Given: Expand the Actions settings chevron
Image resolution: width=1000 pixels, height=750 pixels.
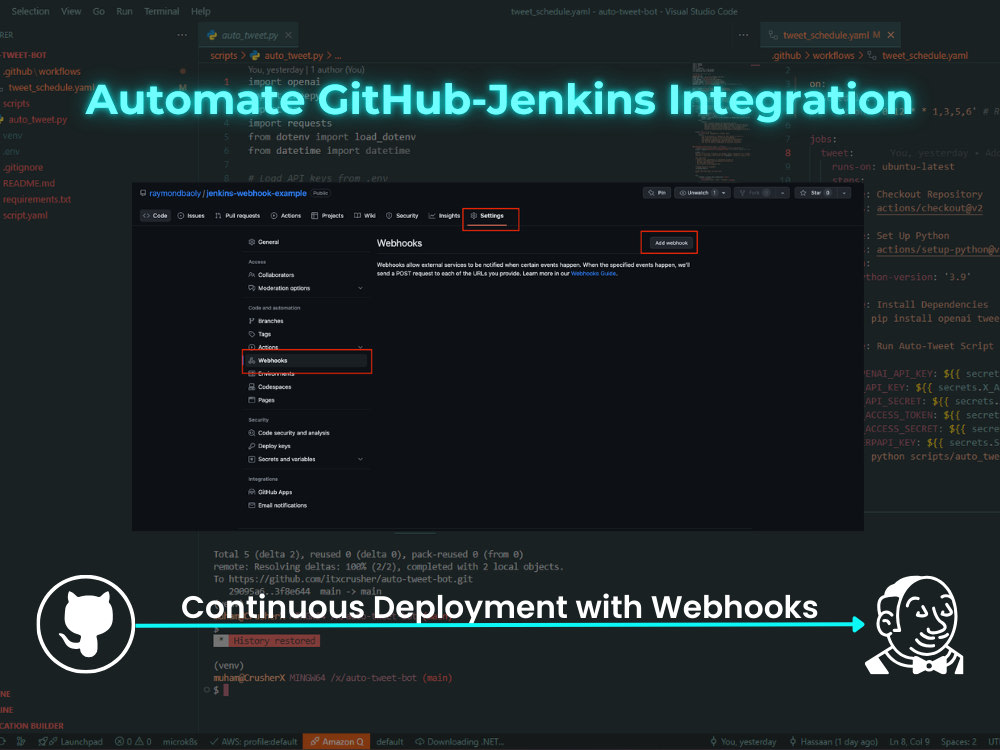Looking at the screenshot, I should [360, 348].
